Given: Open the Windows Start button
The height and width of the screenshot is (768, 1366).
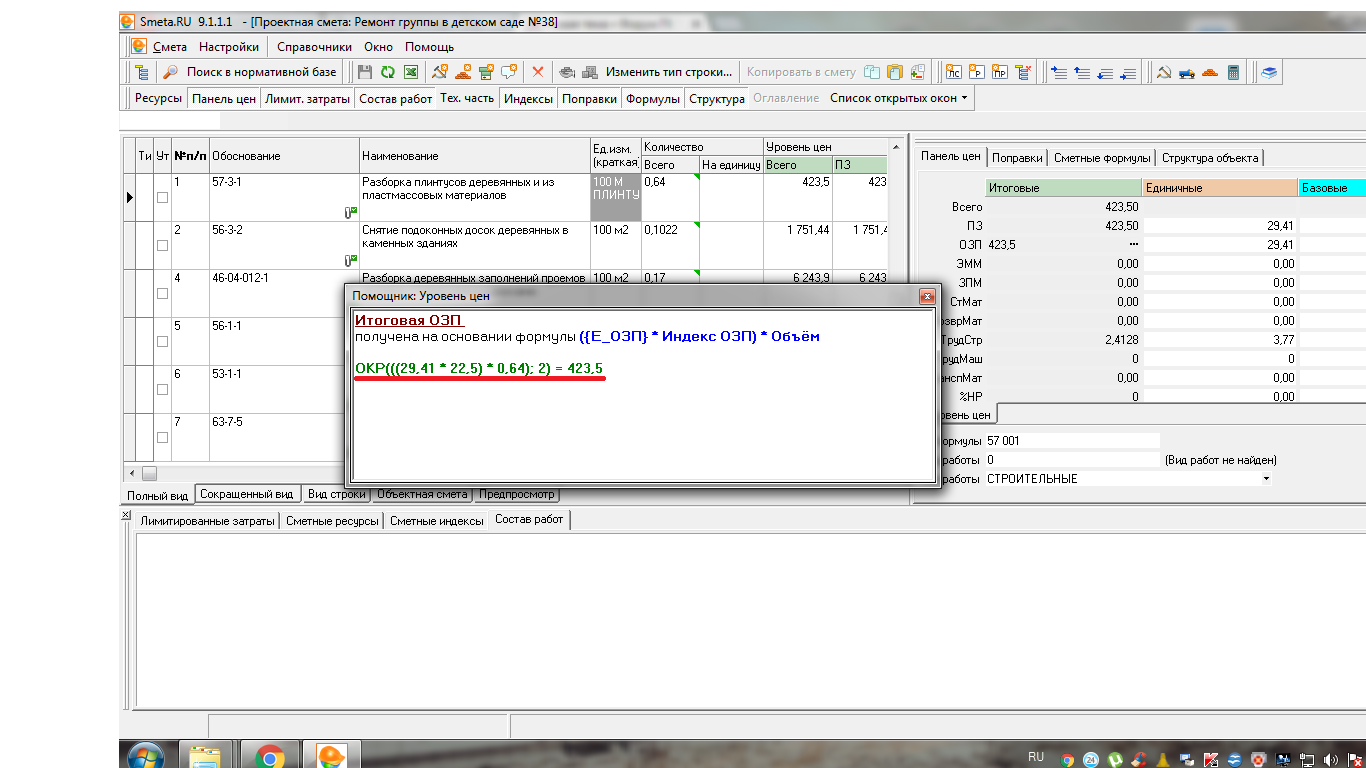Looking at the screenshot, I should (x=146, y=756).
